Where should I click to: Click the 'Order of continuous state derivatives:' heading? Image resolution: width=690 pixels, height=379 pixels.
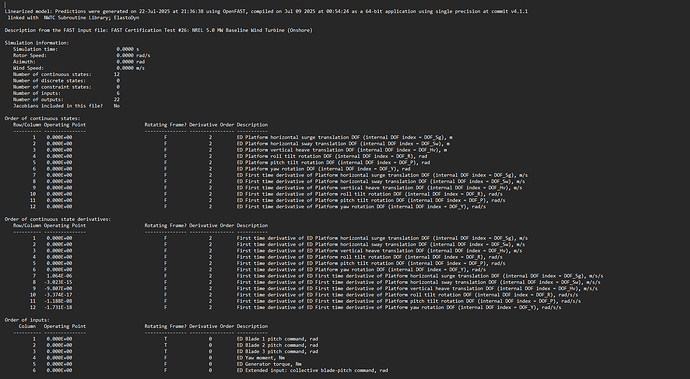click(58, 219)
